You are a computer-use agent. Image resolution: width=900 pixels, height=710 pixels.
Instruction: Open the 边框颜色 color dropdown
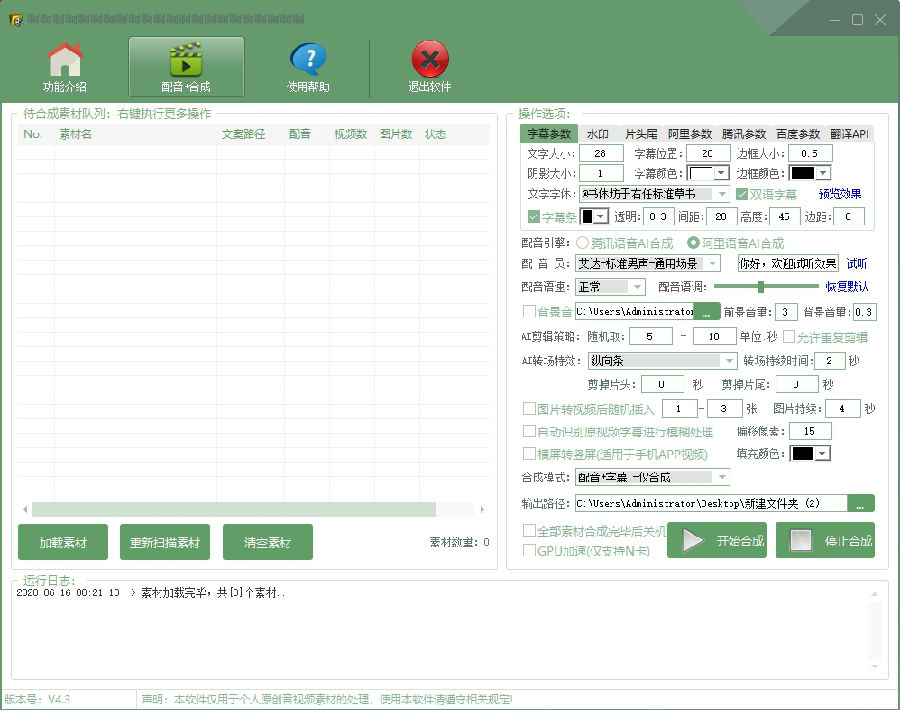[x=824, y=173]
